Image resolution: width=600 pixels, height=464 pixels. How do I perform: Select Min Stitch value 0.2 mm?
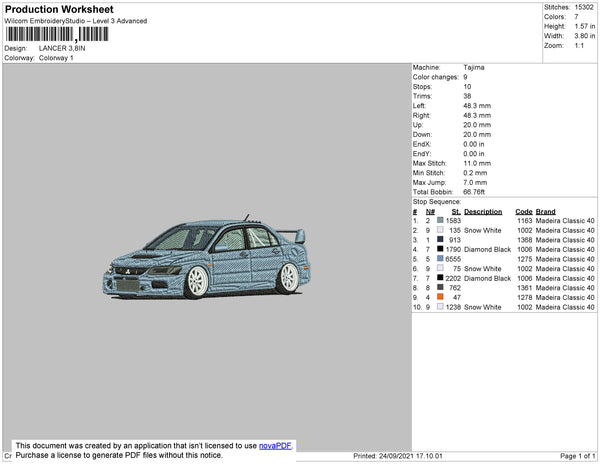click(x=475, y=173)
